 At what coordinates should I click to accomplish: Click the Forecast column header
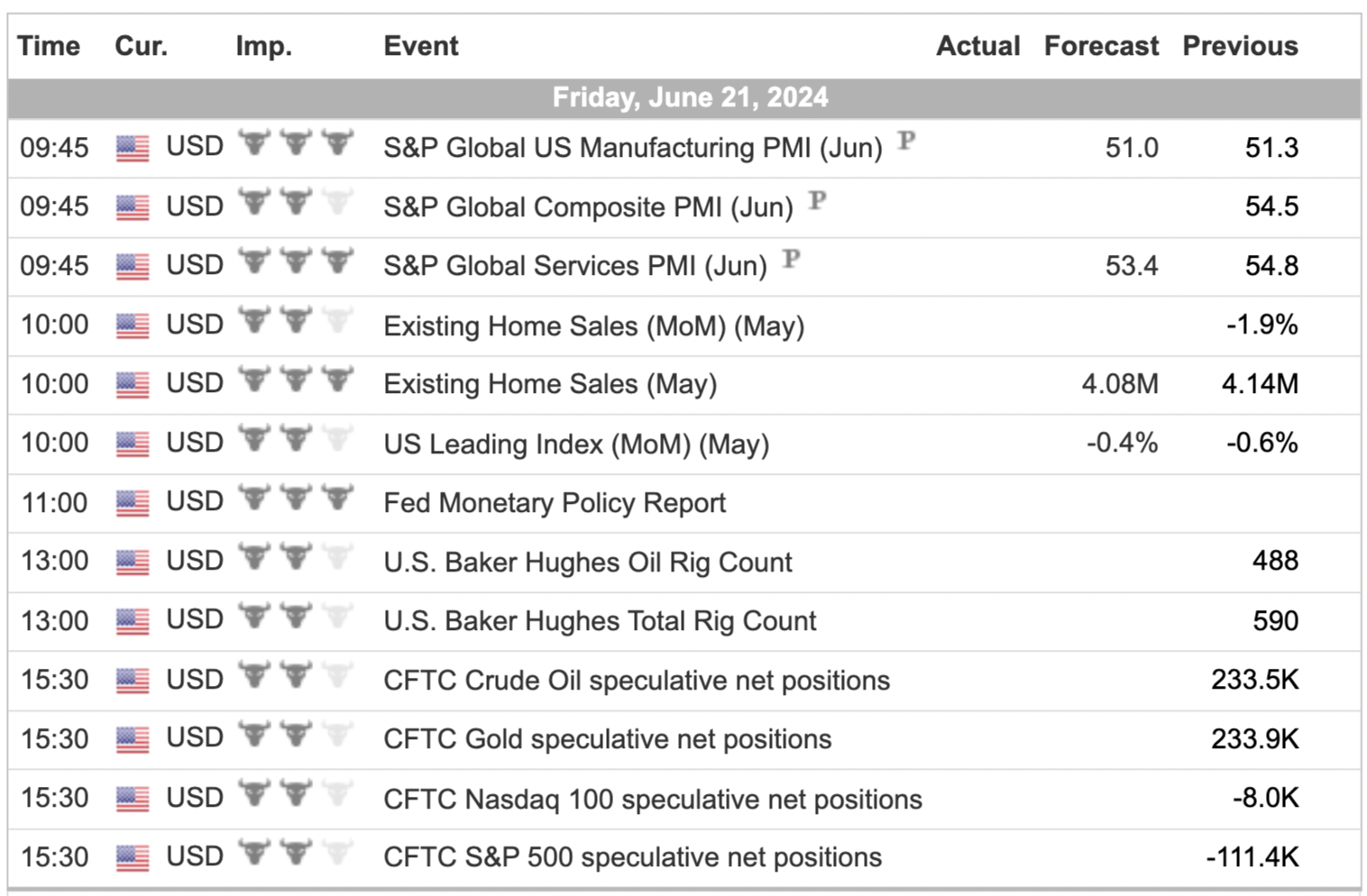(x=1101, y=46)
